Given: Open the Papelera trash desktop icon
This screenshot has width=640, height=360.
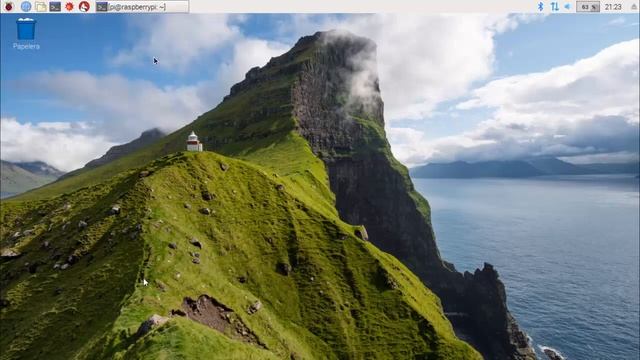Looking at the screenshot, I should point(26,33).
